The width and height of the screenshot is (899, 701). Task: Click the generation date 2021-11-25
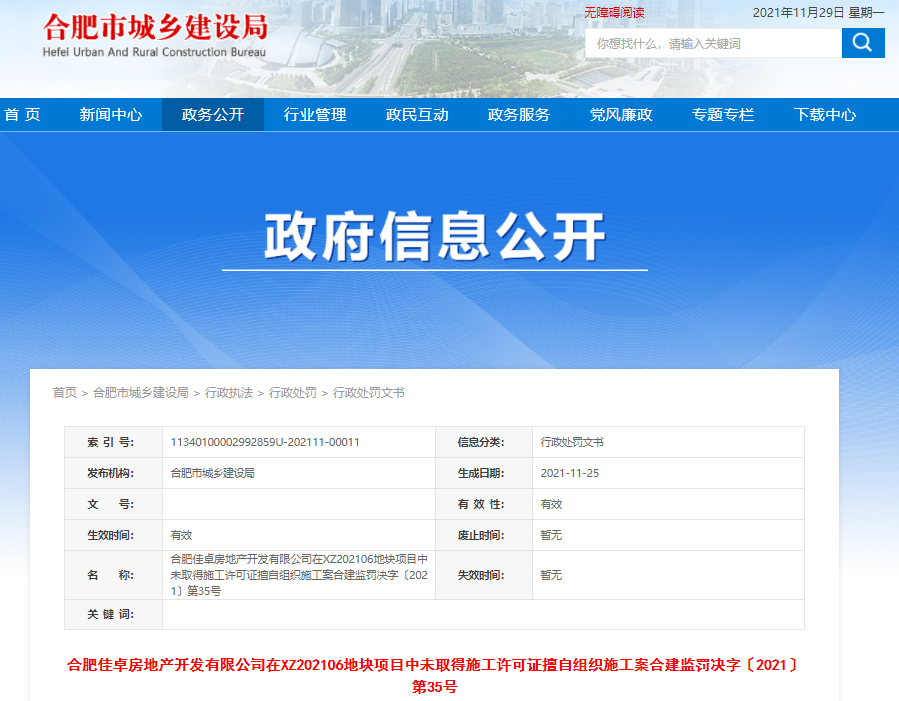569,473
